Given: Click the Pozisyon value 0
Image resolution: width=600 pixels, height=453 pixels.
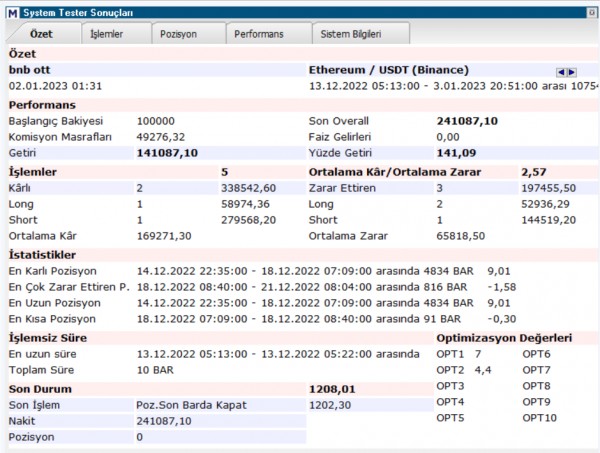Looking at the screenshot, I should point(140,437).
